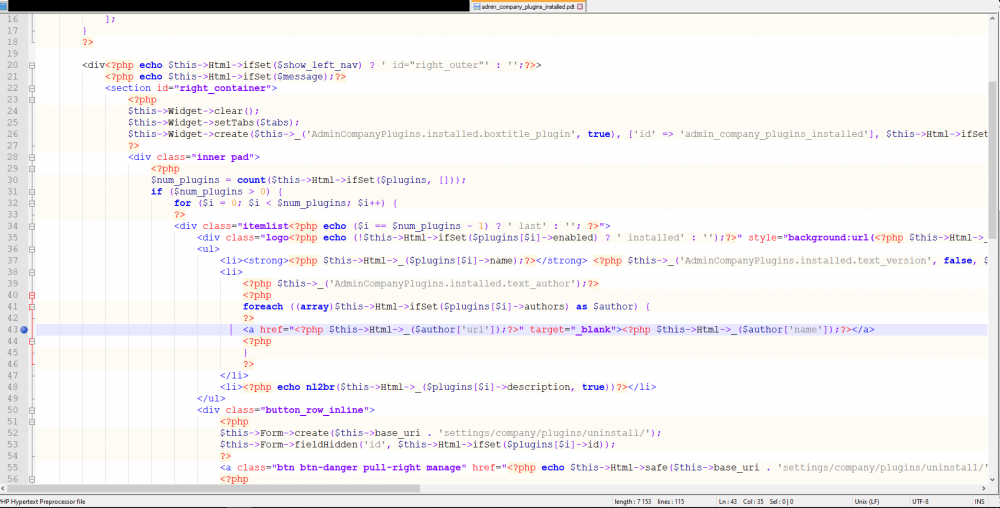Collapse the PHP fold marker at line 29

(x=32, y=168)
